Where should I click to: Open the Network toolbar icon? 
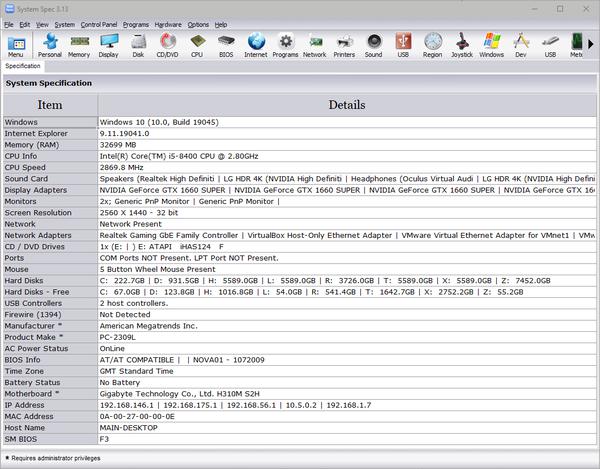point(315,46)
